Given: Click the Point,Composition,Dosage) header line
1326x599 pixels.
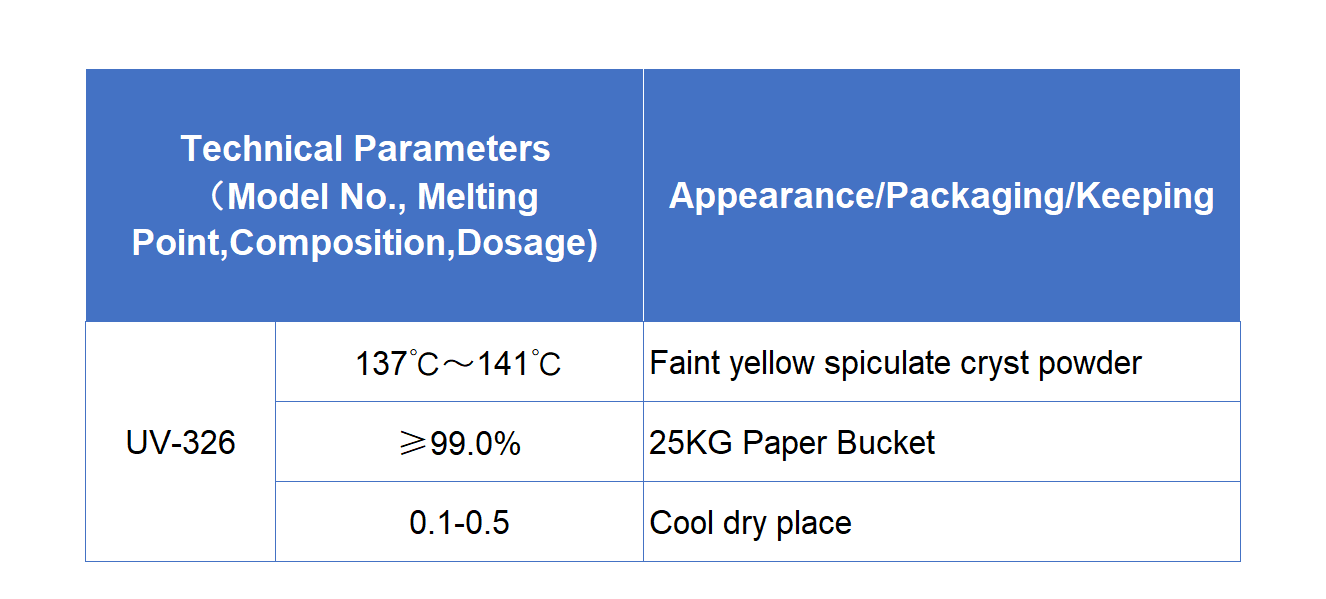Looking at the screenshot, I should coord(365,243).
